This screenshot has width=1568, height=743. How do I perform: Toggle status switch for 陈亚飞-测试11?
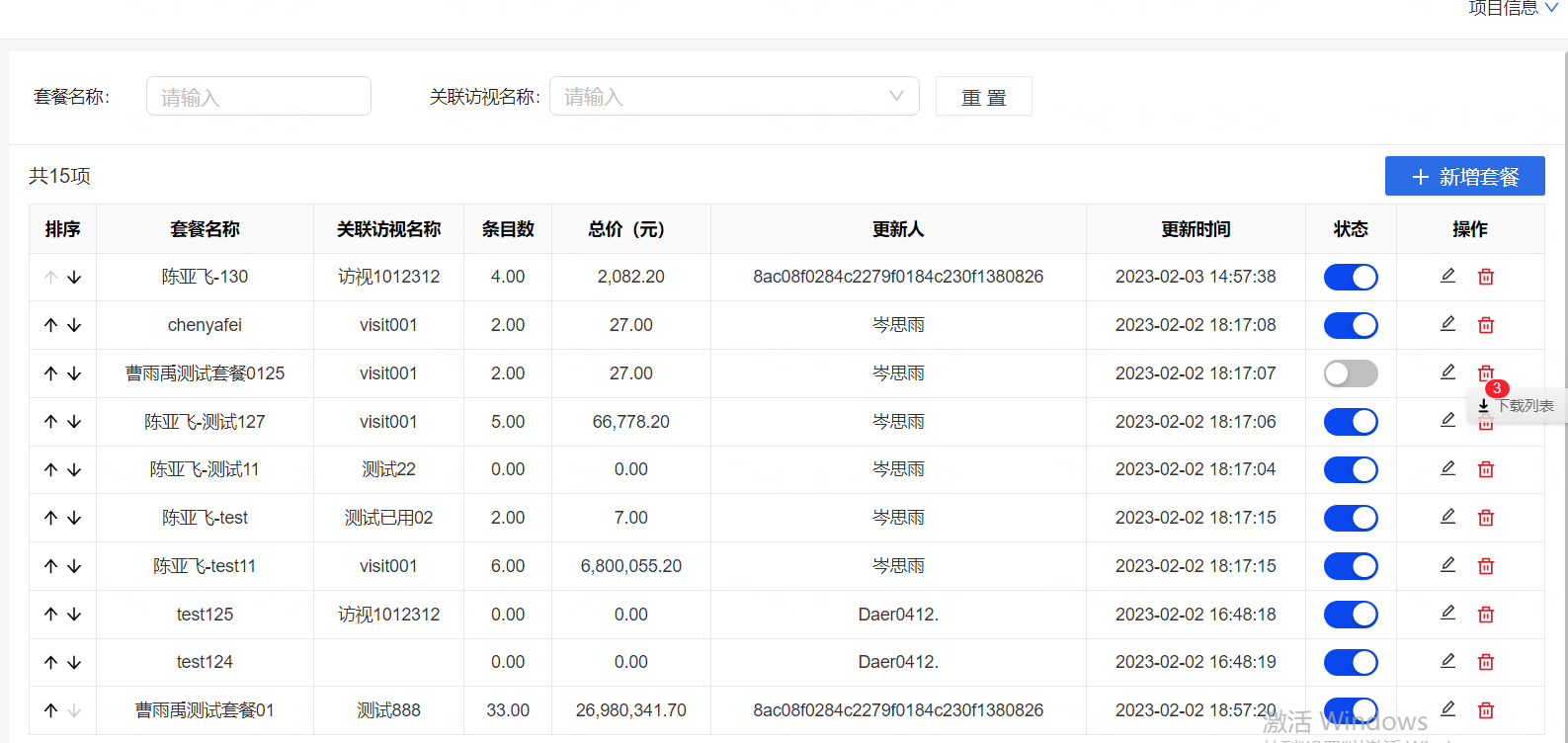(x=1351, y=470)
